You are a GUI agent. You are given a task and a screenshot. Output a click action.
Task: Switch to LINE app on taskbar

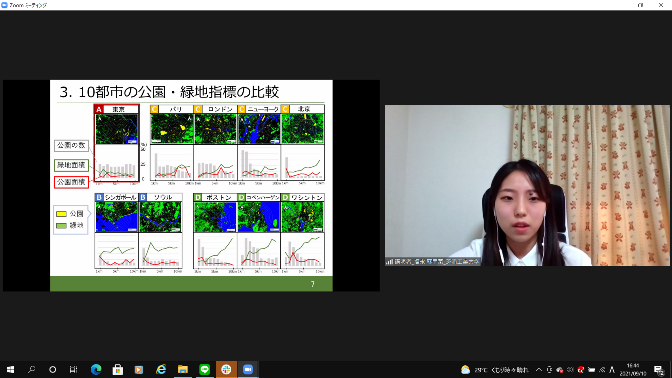(x=204, y=369)
